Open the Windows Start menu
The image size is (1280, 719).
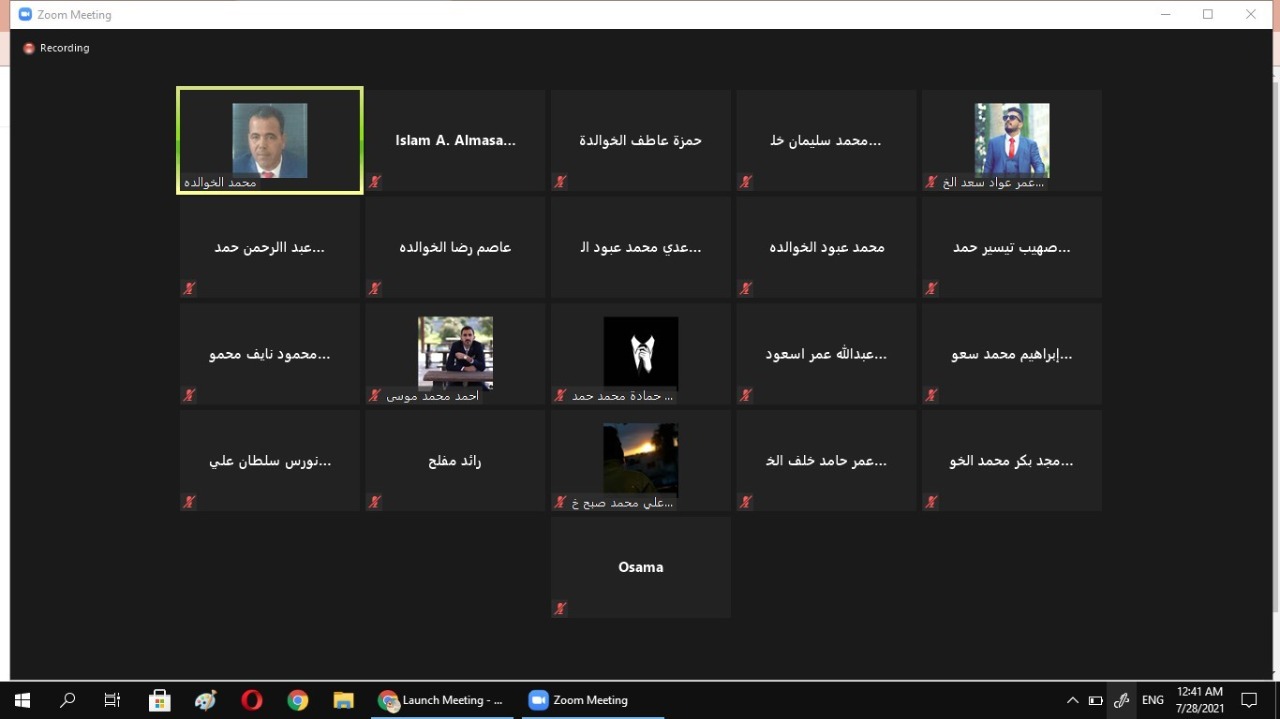click(22, 700)
